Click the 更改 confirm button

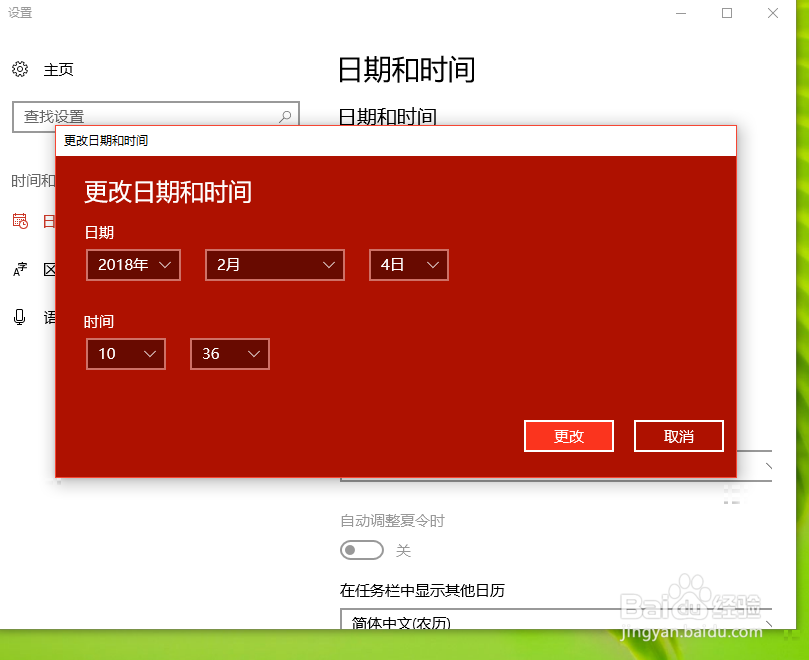point(568,436)
